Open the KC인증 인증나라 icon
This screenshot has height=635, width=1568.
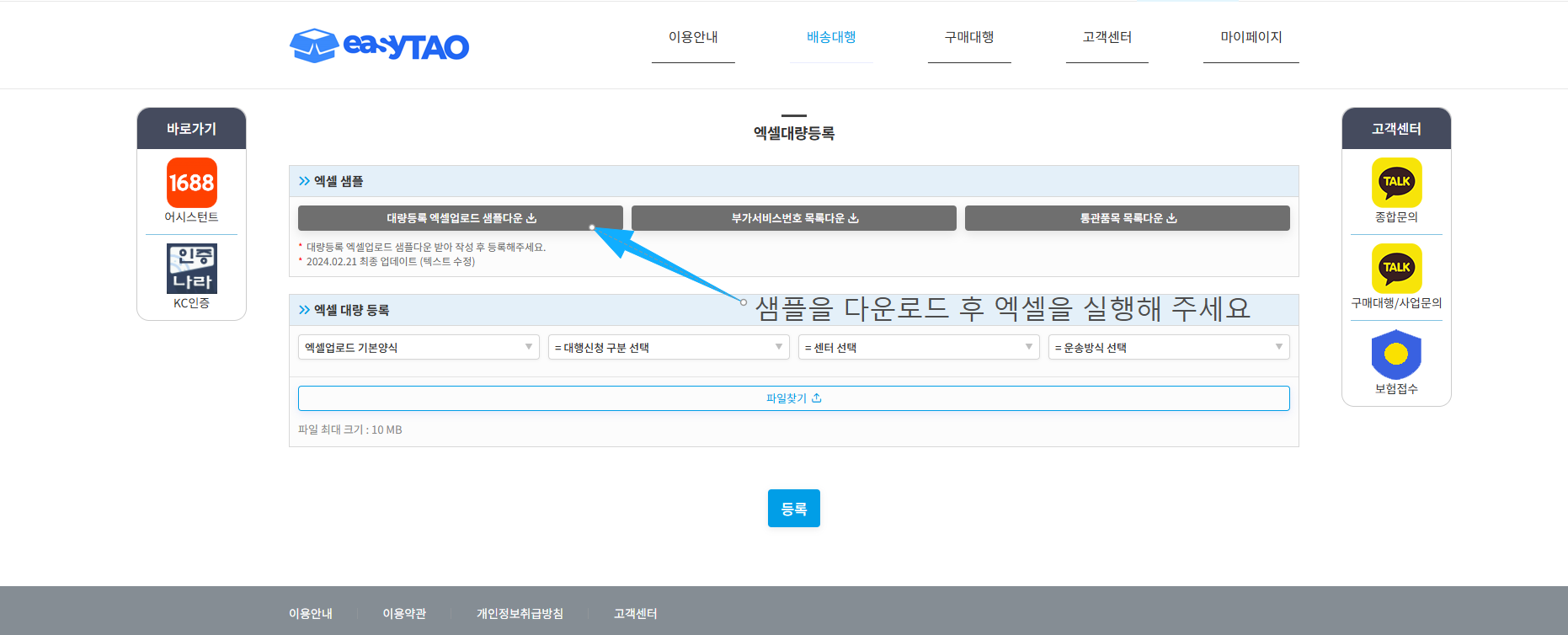point(192,269)
